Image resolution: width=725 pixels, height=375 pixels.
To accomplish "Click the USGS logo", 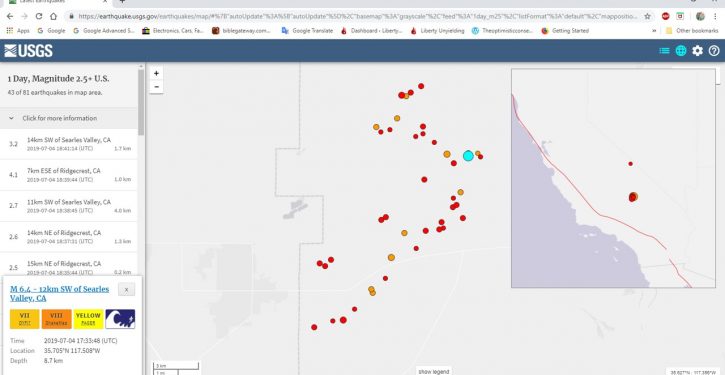I will pos(29,51).
